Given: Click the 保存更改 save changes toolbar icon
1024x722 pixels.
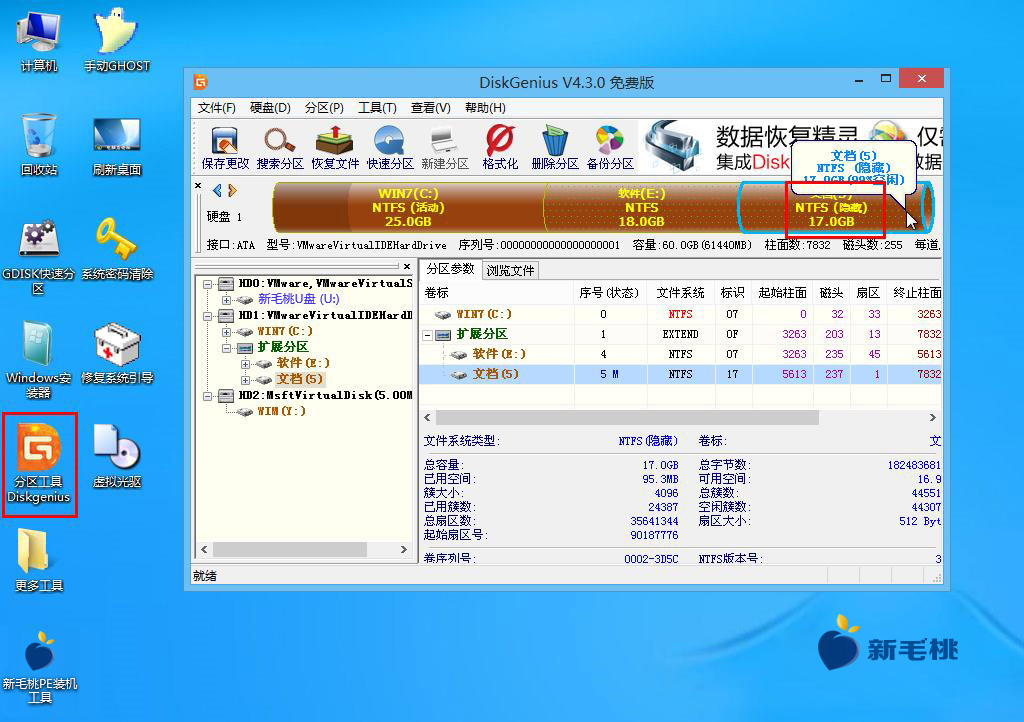Looking at the screenshot, I should coord(225,148).
